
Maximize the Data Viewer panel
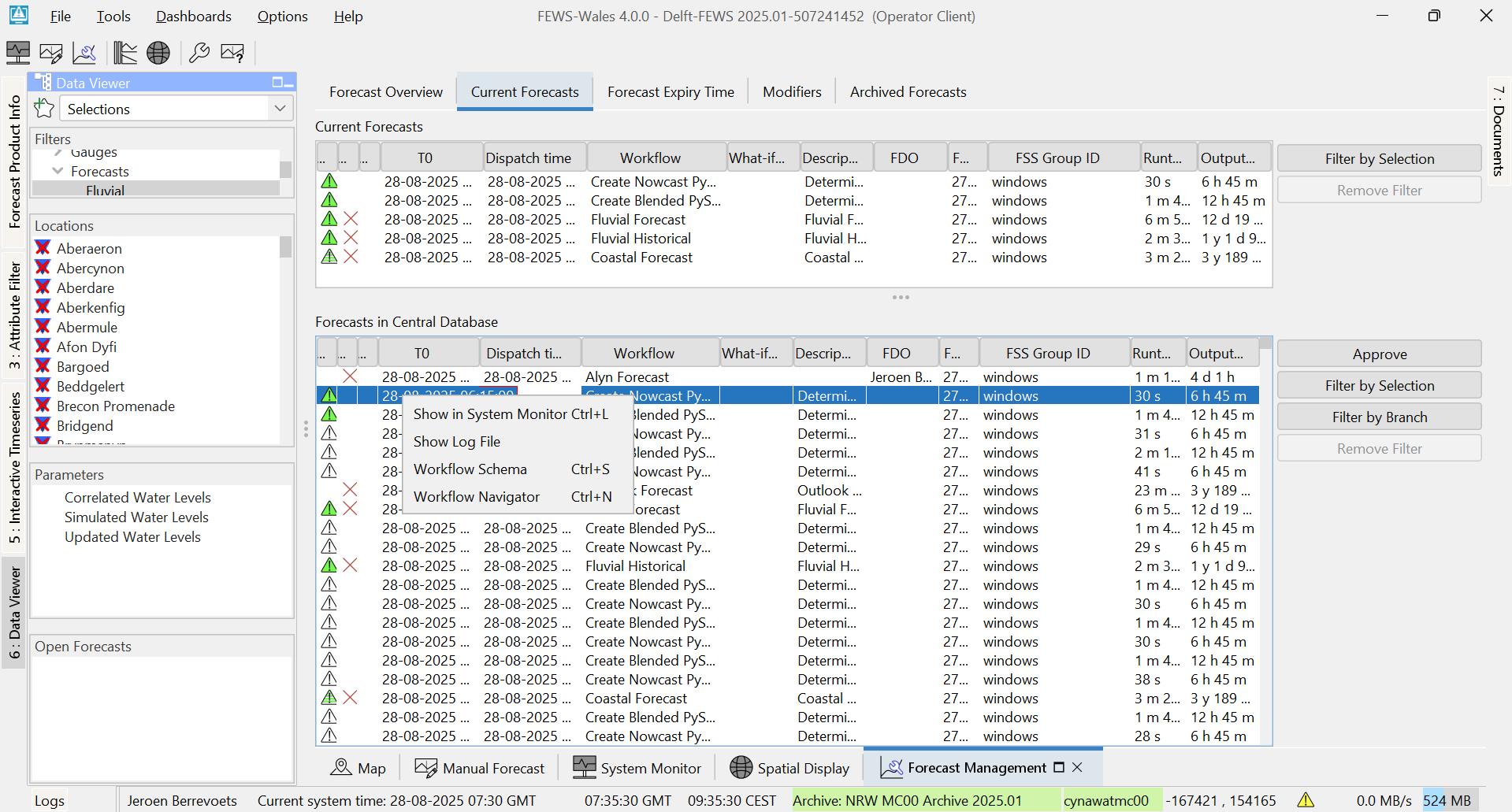pyautogui.click(x=277, y=83)
